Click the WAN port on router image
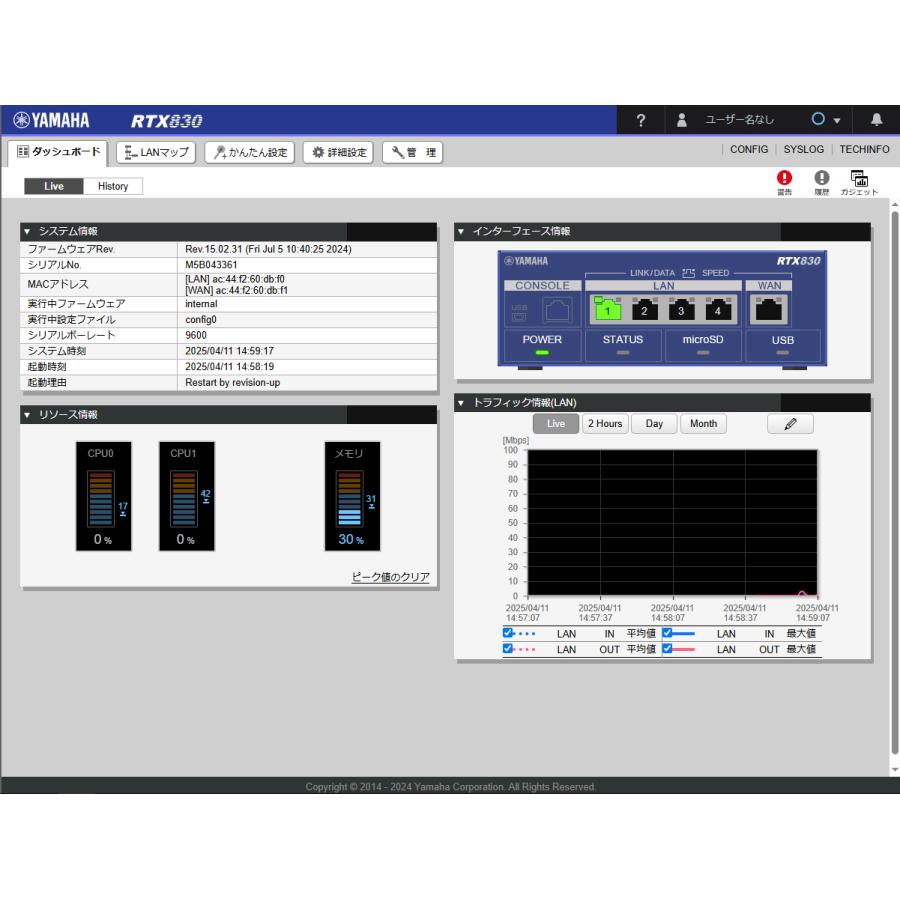Screen dimensions: 900x900 point(769,311)
